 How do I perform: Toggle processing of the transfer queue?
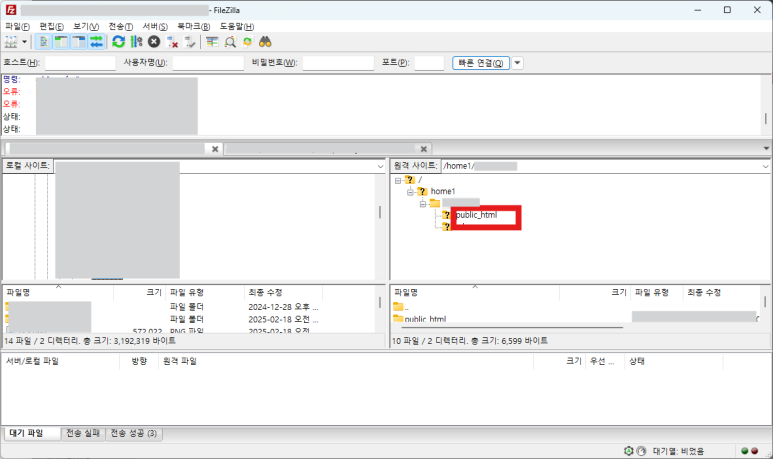click(x=136, y=42)
